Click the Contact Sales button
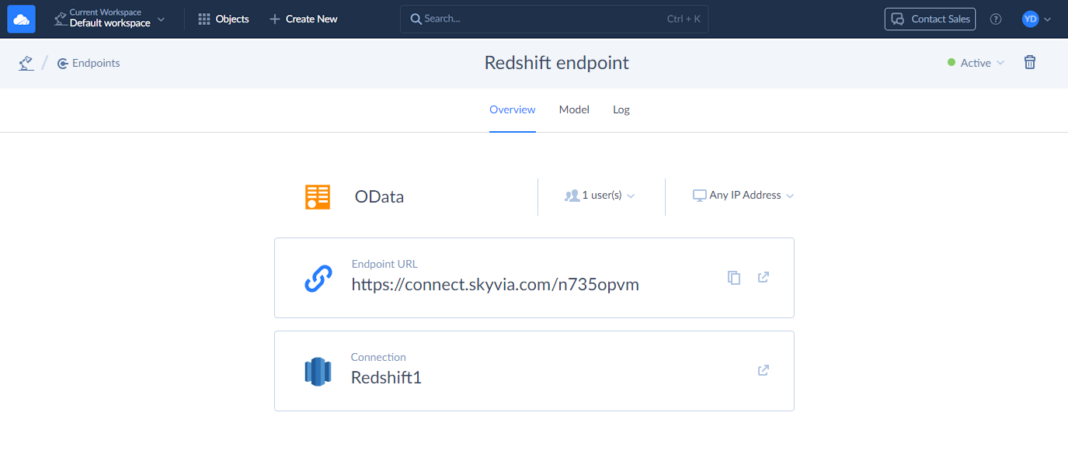Viewport: 1068px width, 461px height. point(929,19)
